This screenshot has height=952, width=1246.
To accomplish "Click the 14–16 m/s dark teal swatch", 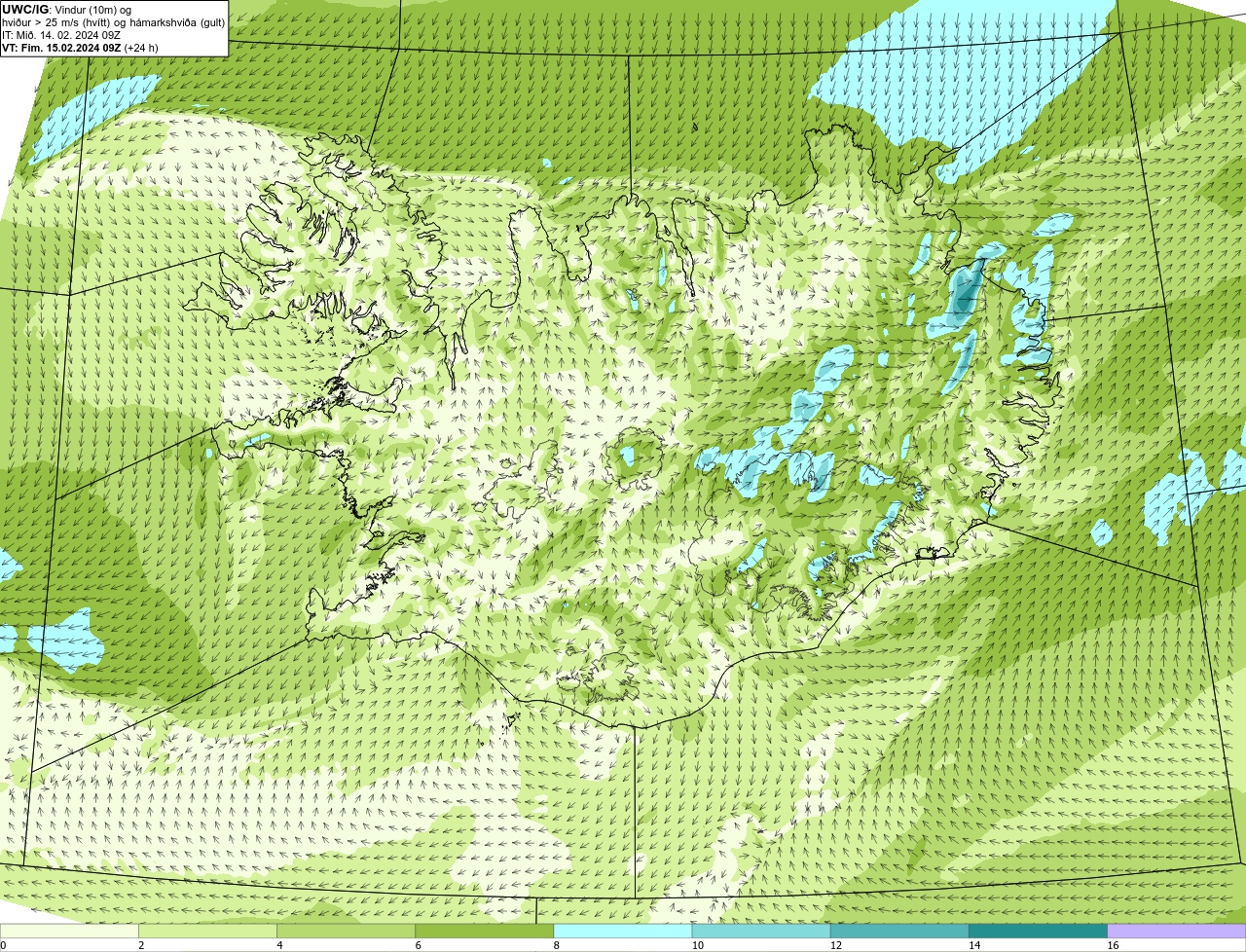I will coord(1038,932).
